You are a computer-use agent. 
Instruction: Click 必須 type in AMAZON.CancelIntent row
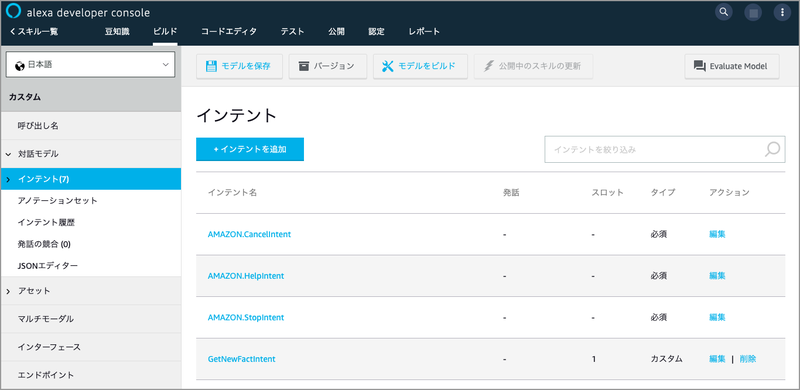[659, 234]
